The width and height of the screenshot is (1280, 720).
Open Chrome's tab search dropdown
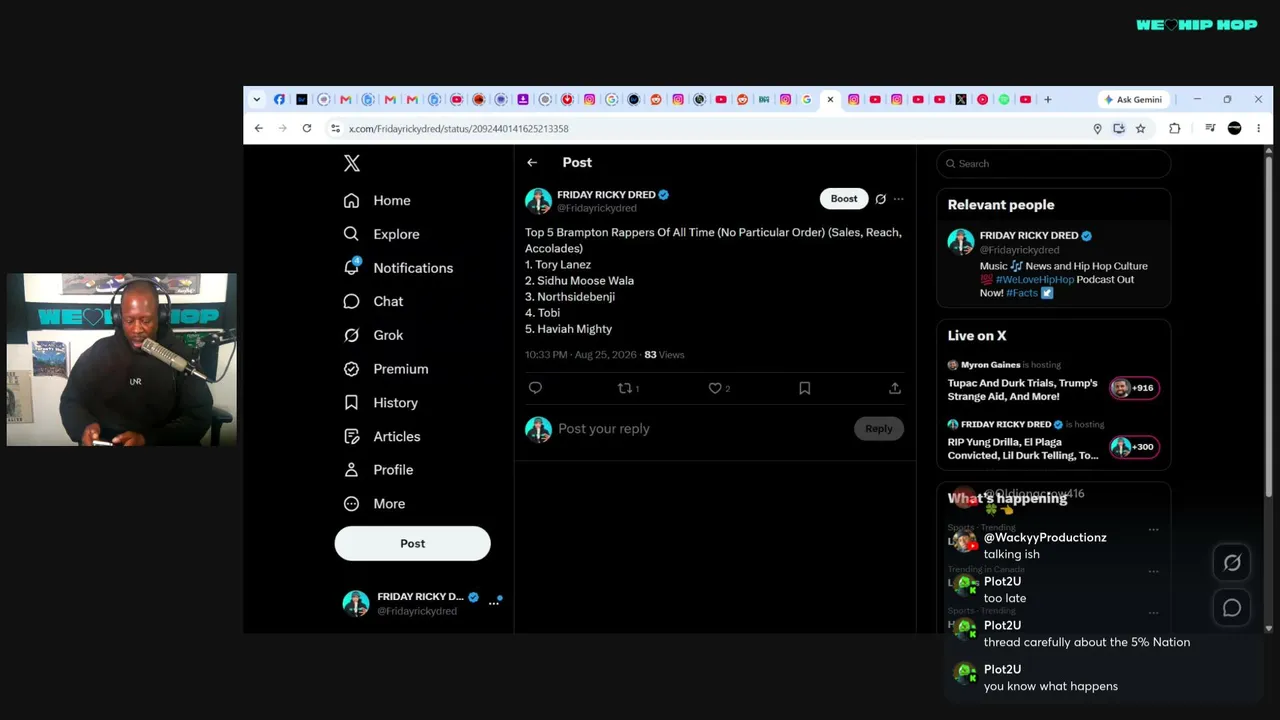[257, 100]
